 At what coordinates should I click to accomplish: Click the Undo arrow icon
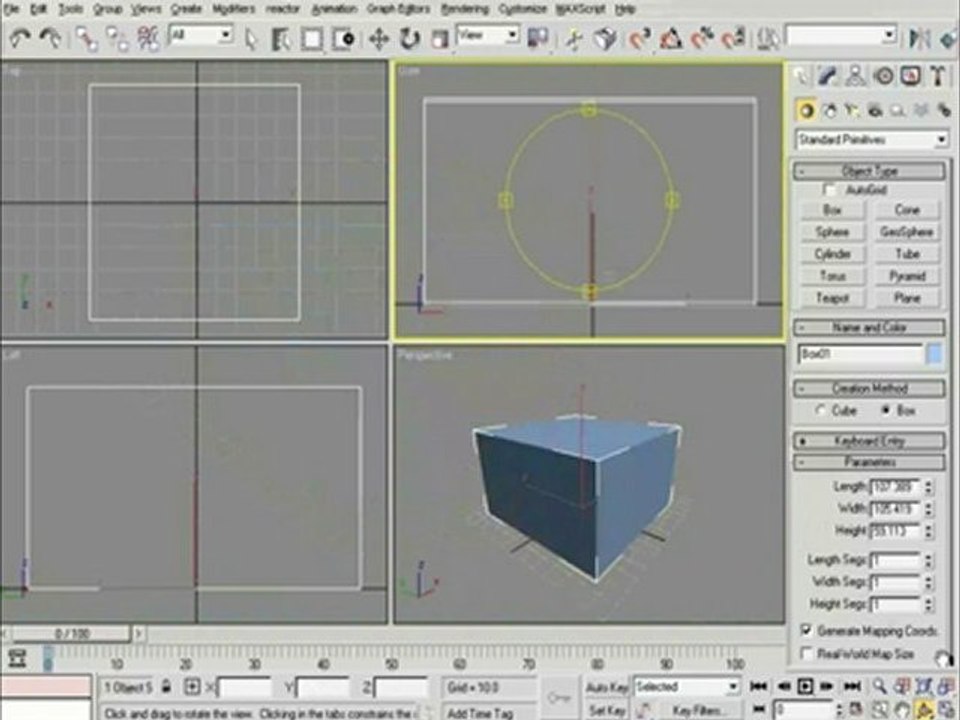coord(20,39)
